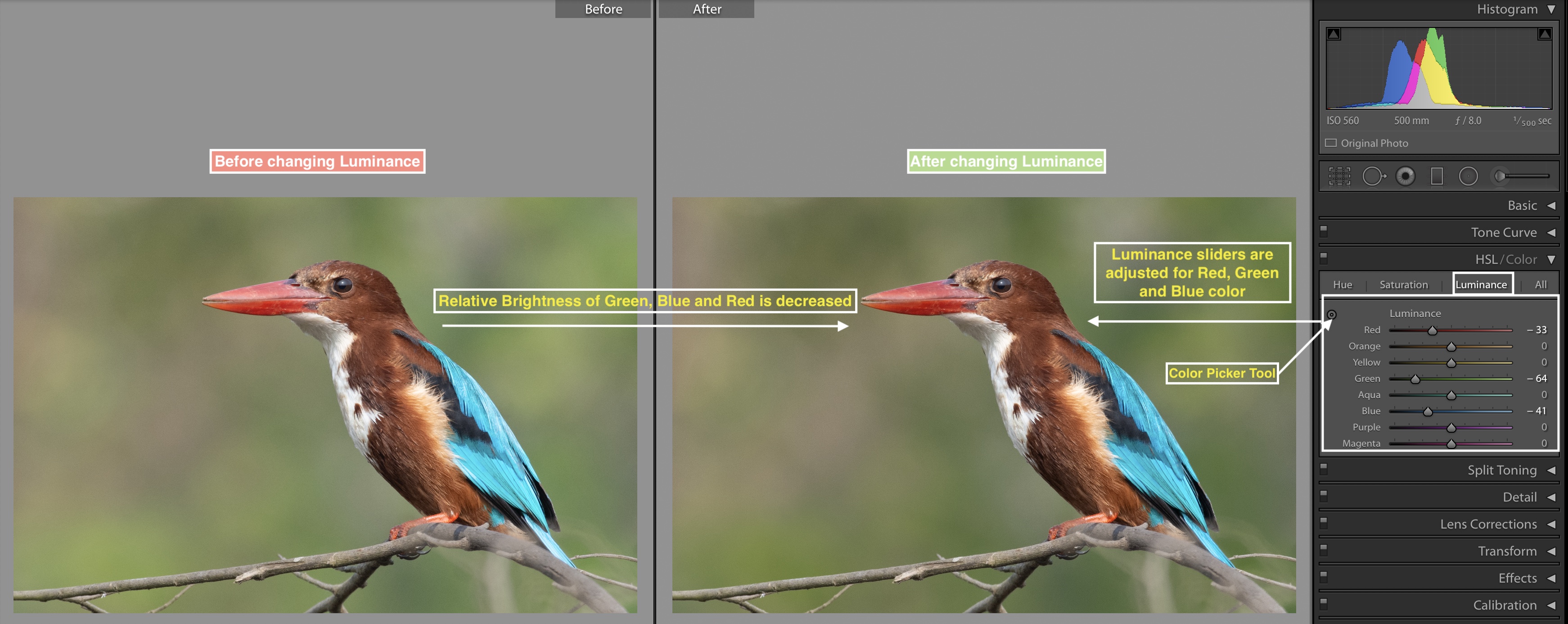Select the Hue tab in HSL panel
Viewport: 1568px width, 624px height.
tap(1344, 284)
